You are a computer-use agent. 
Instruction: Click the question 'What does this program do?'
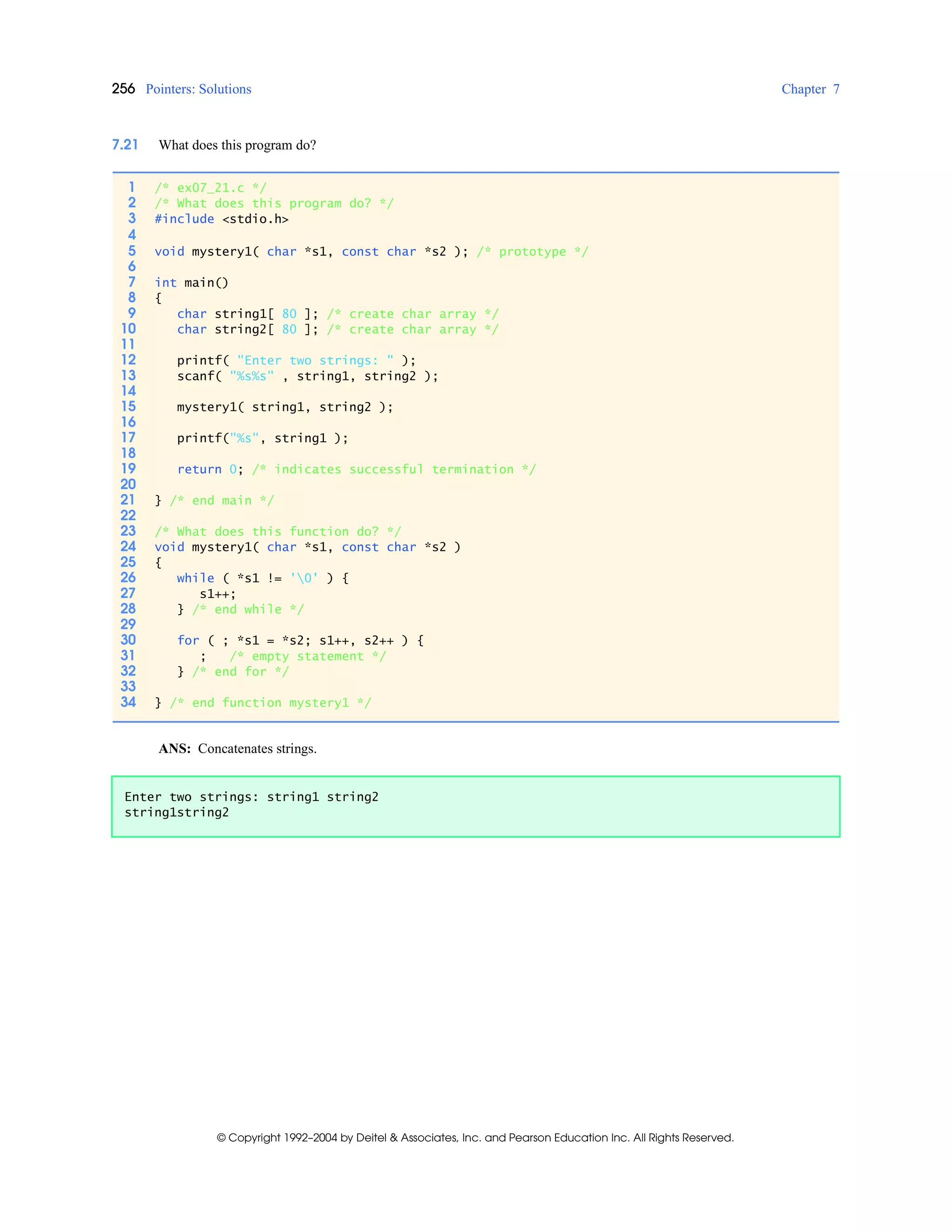click(238, 145)
